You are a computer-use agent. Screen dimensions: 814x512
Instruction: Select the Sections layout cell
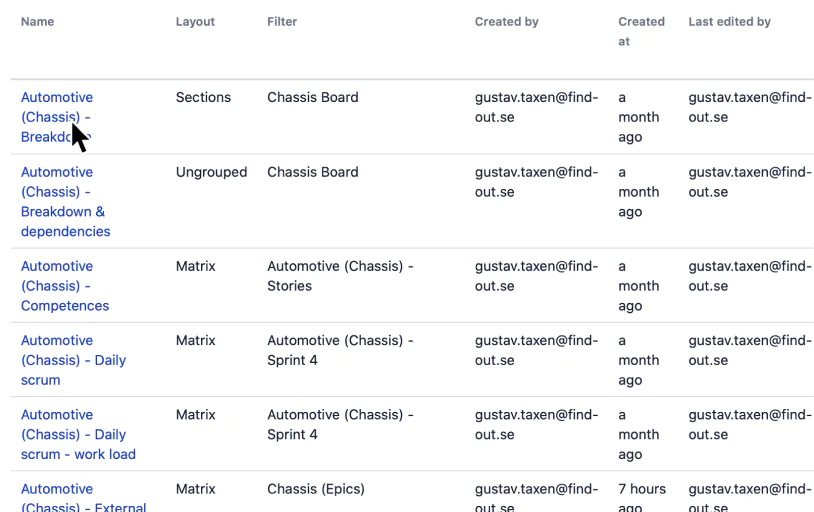coord(203,97)
